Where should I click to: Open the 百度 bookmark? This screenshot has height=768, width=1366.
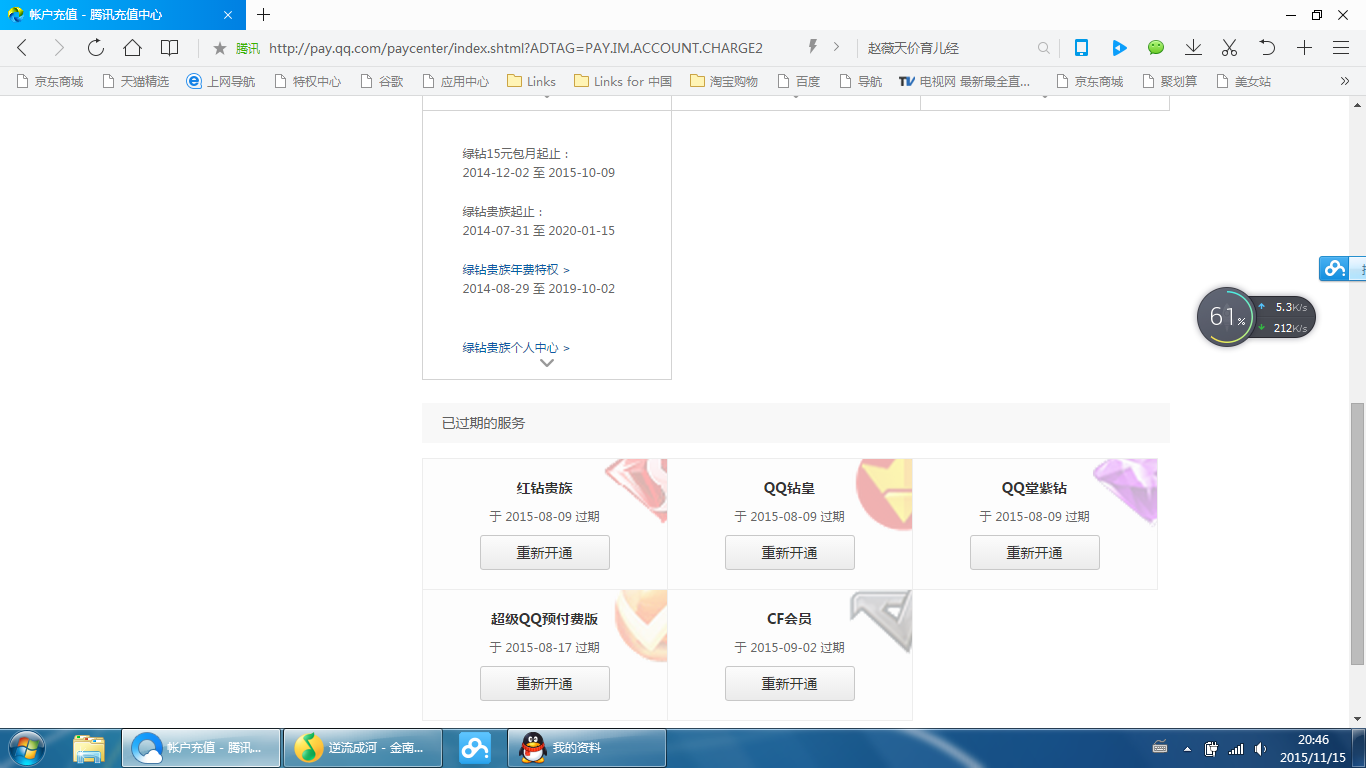click(798, 82)
